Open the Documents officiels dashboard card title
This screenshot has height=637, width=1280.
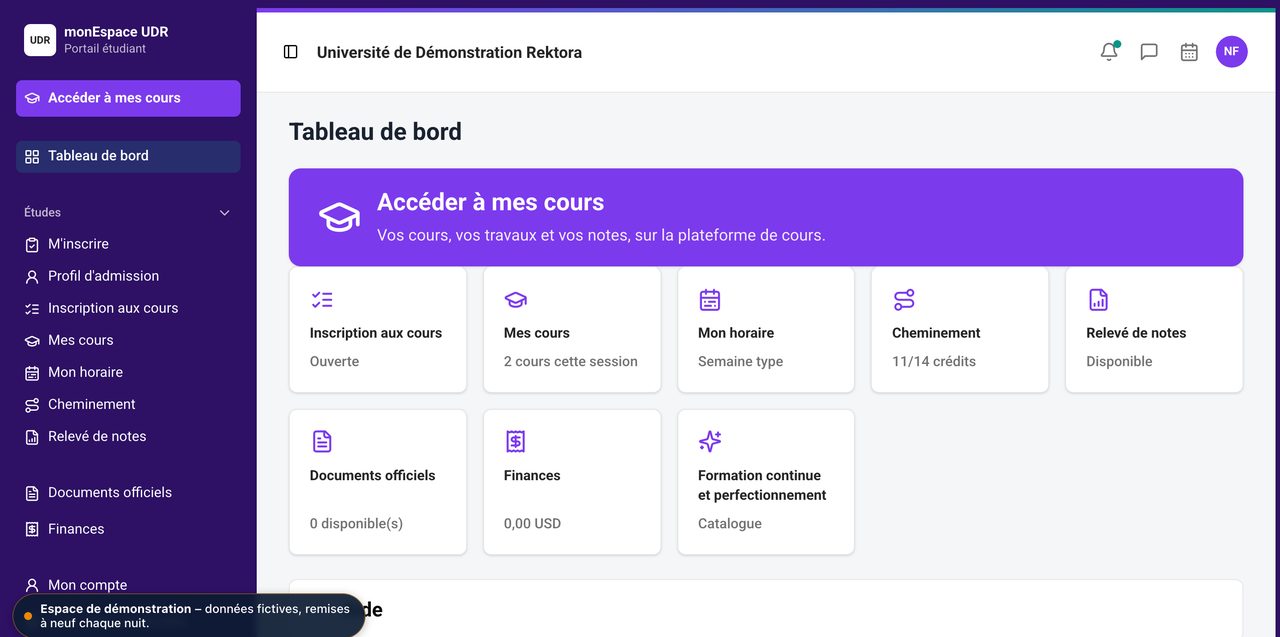click(x=373, y=476)
